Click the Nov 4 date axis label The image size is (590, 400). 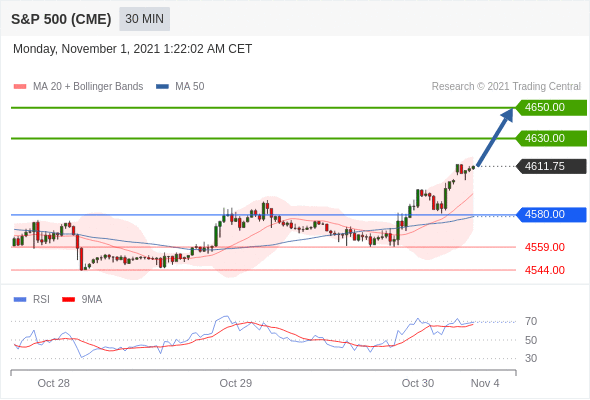(x=485, y=383)
